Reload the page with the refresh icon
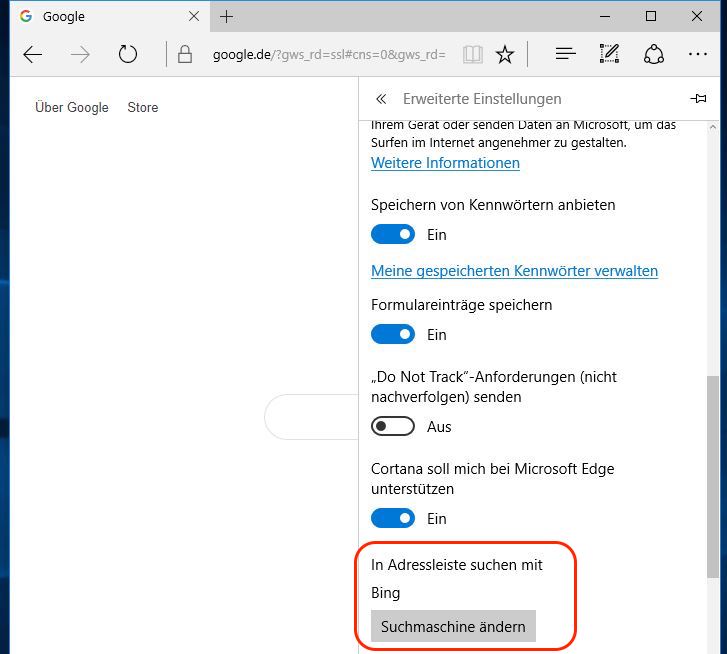 (128, 54)
